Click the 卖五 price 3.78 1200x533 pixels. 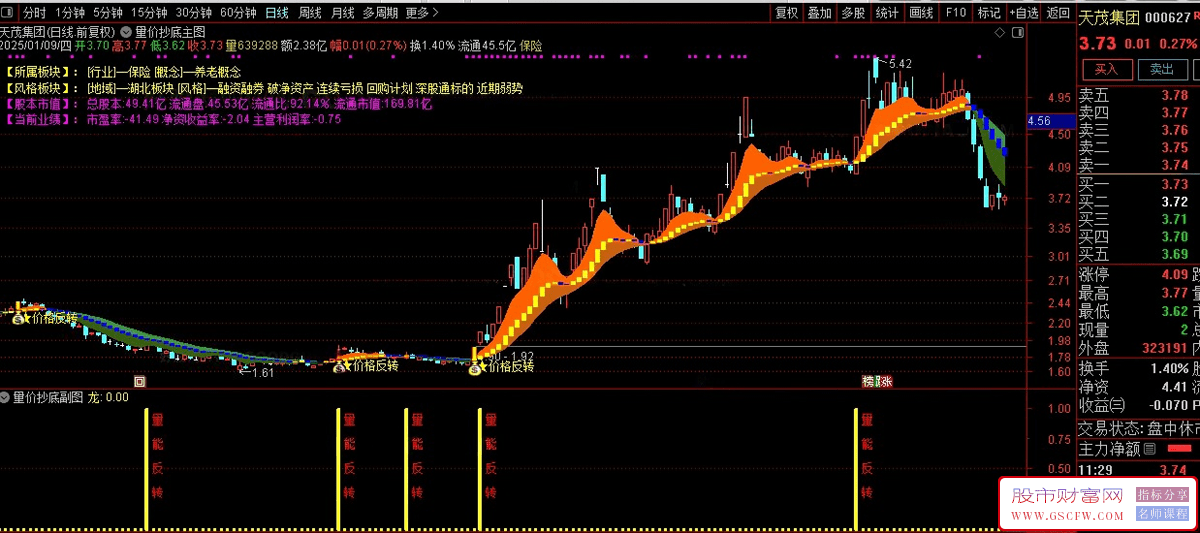pyautogui.click(x=1174, y=96)
